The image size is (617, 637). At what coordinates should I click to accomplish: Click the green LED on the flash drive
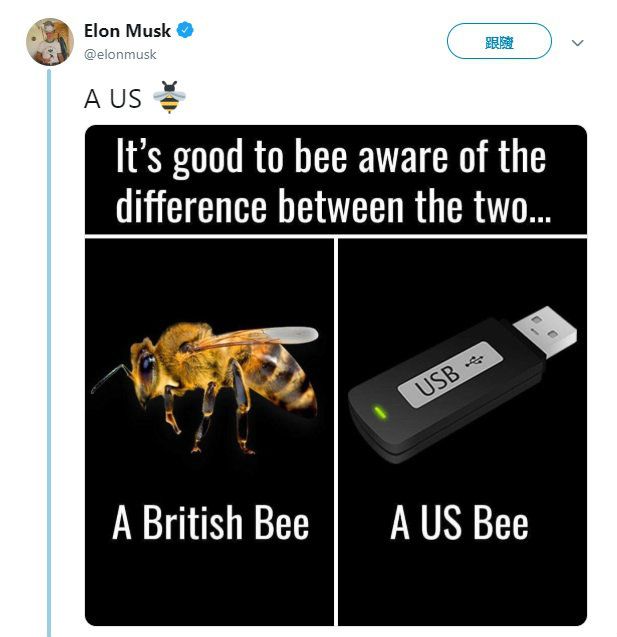380,412
